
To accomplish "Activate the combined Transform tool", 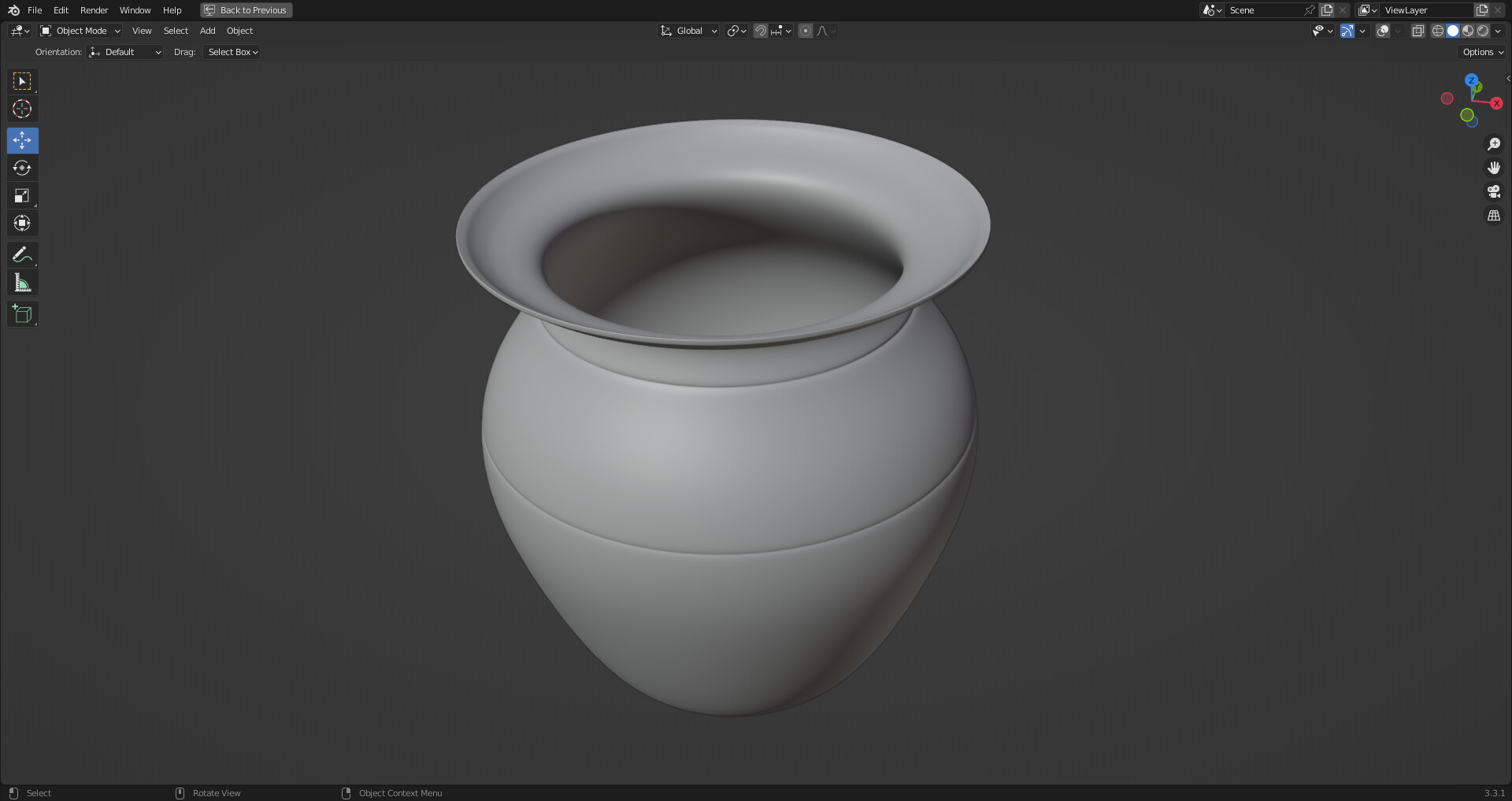I will [x=22, y=223].
